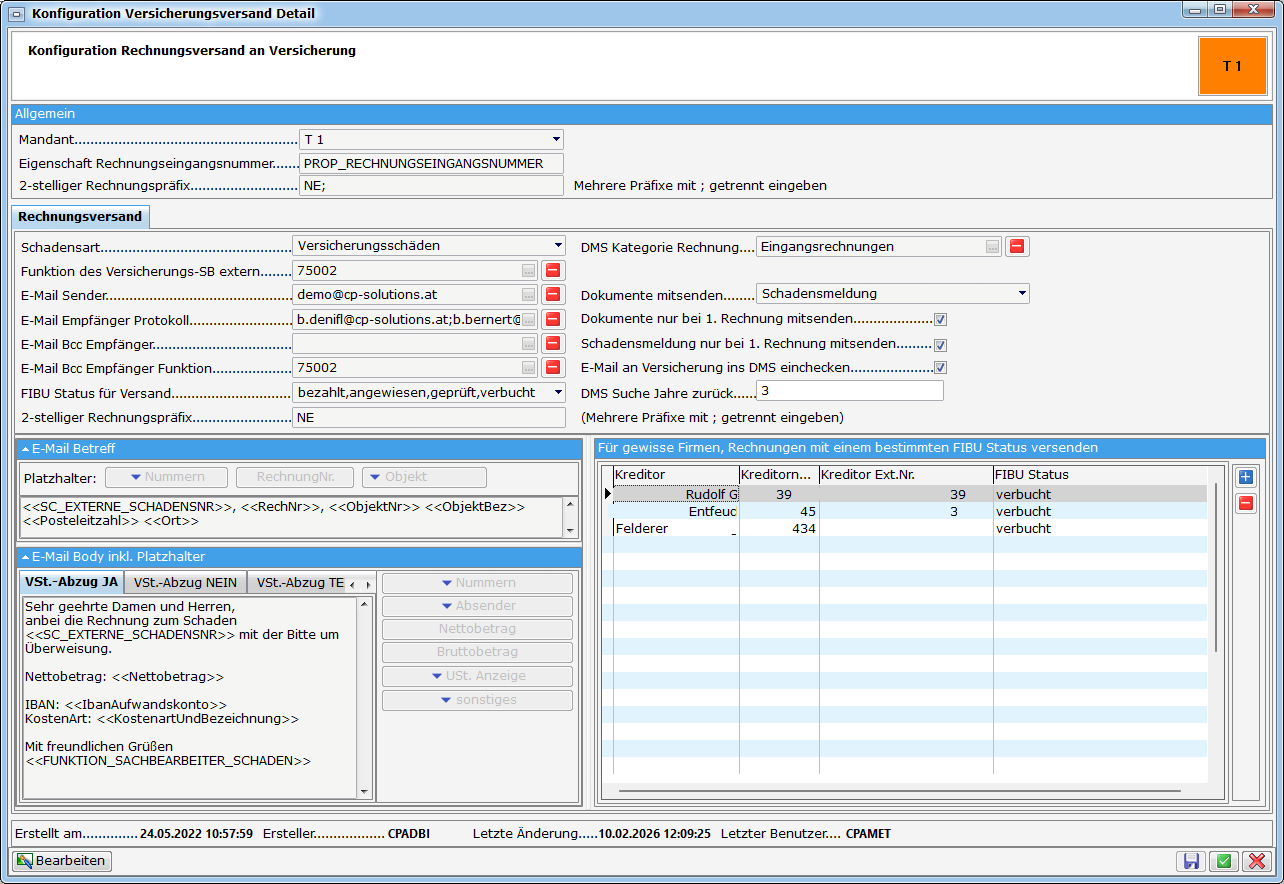The width and height of the screenshot is (1284, 884).
Task: Open the FIBU Status für Versand dropdown
Action: click(557, 393)
